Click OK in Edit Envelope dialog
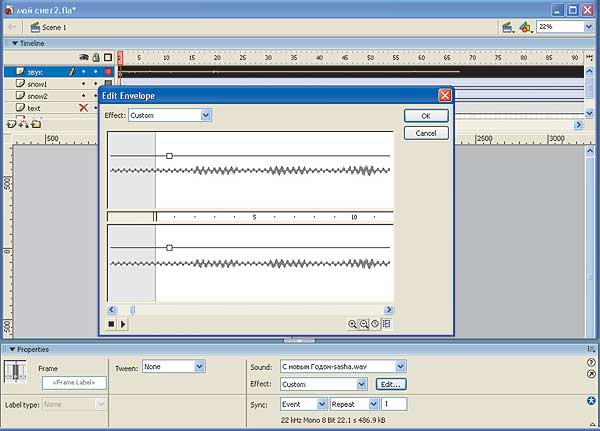This screenshot has height=431, width=600. click(426, 116)
